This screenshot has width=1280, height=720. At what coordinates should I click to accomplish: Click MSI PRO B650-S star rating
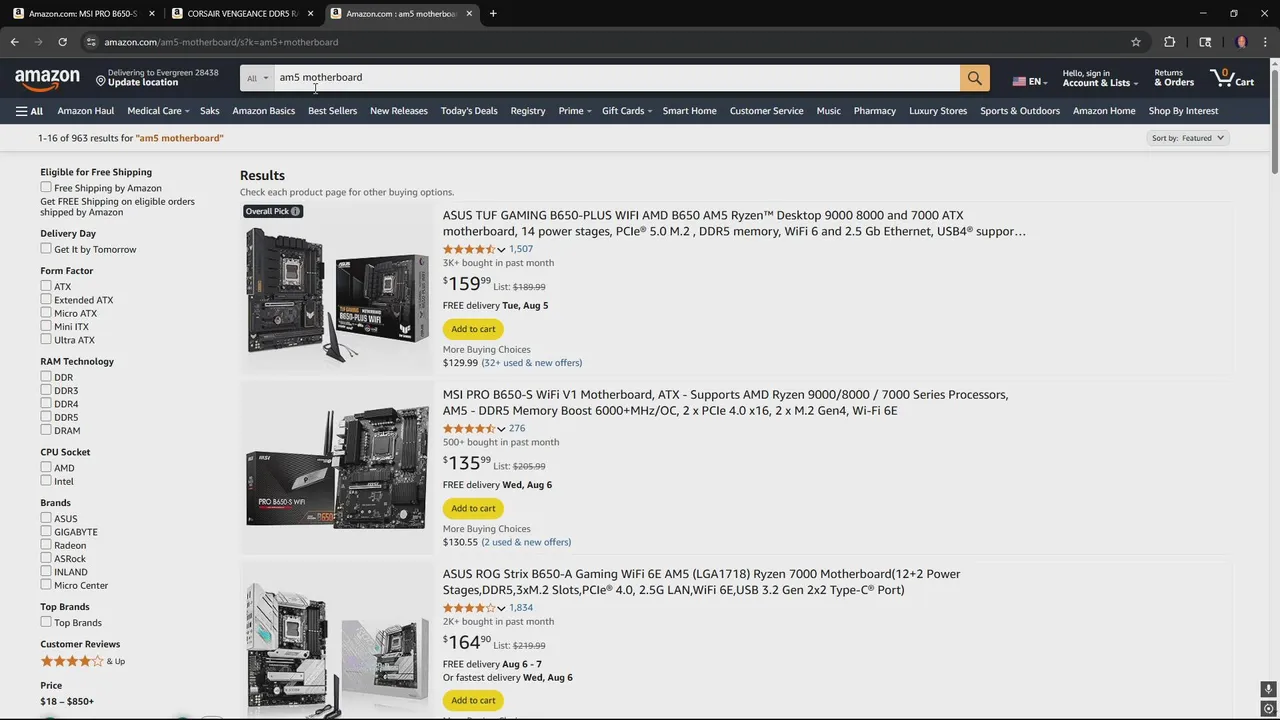469,428
